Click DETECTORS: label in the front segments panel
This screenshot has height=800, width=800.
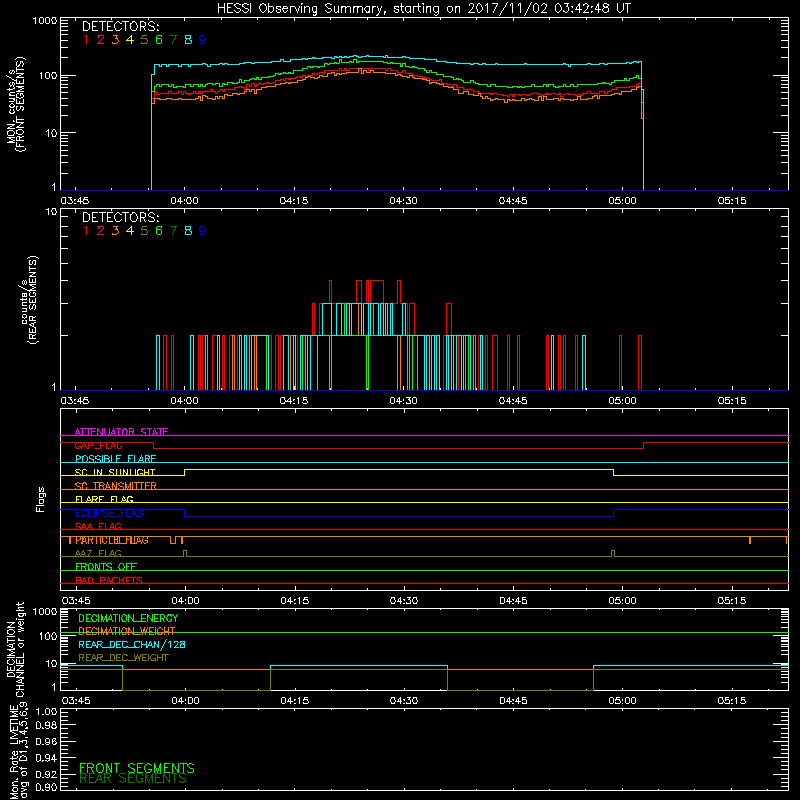pos(120,27)
